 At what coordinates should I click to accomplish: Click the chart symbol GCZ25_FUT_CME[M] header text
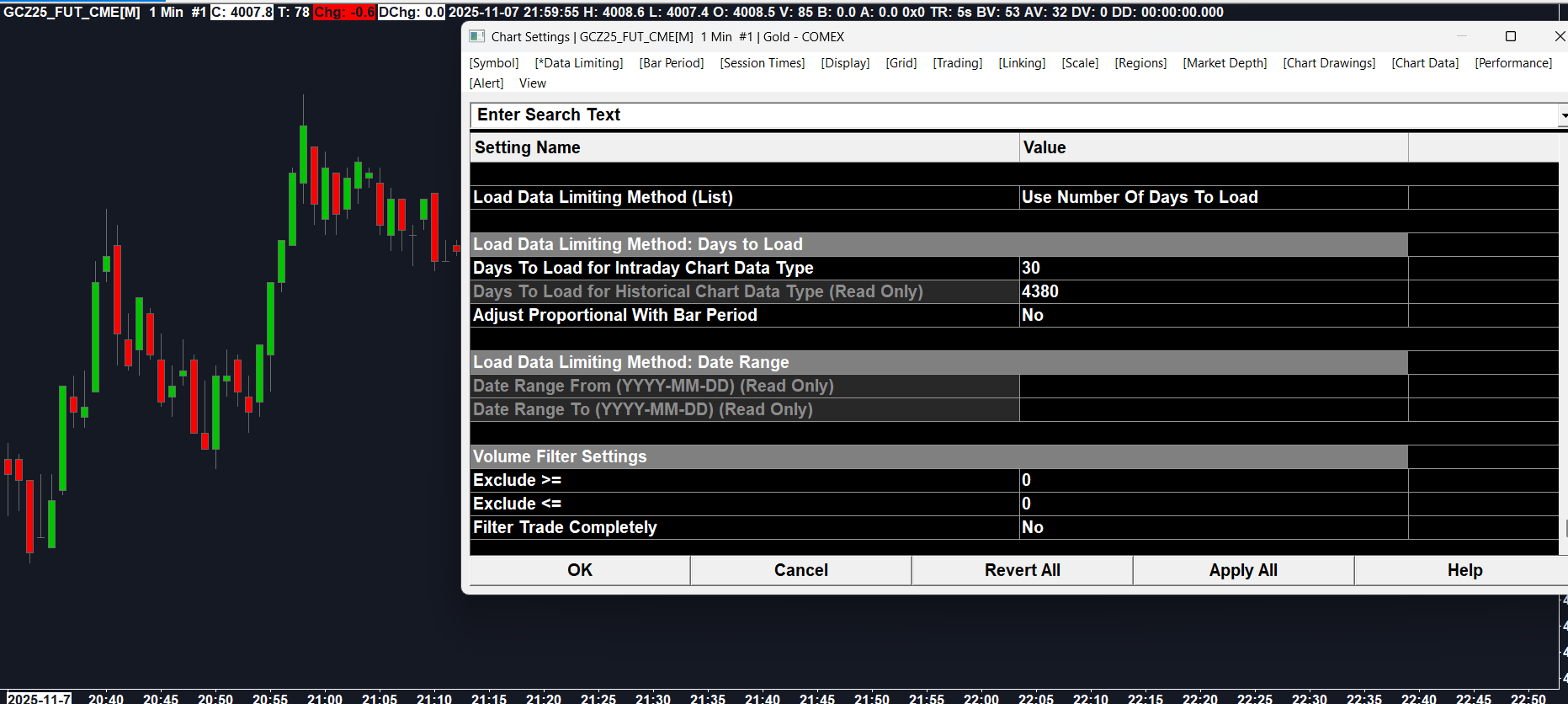point(72,12)
